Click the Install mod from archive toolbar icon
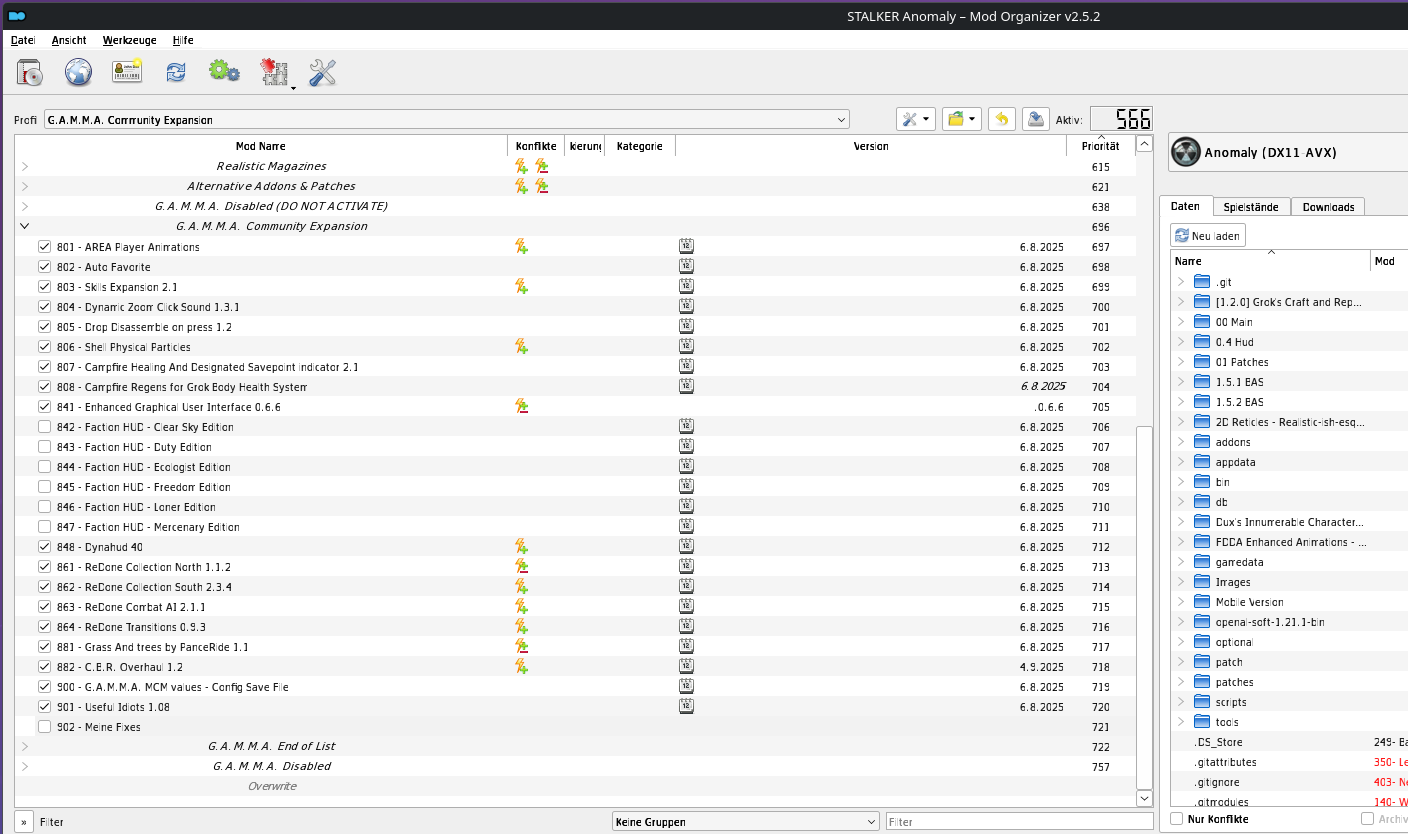1408x834 pixels. (31, 72)
